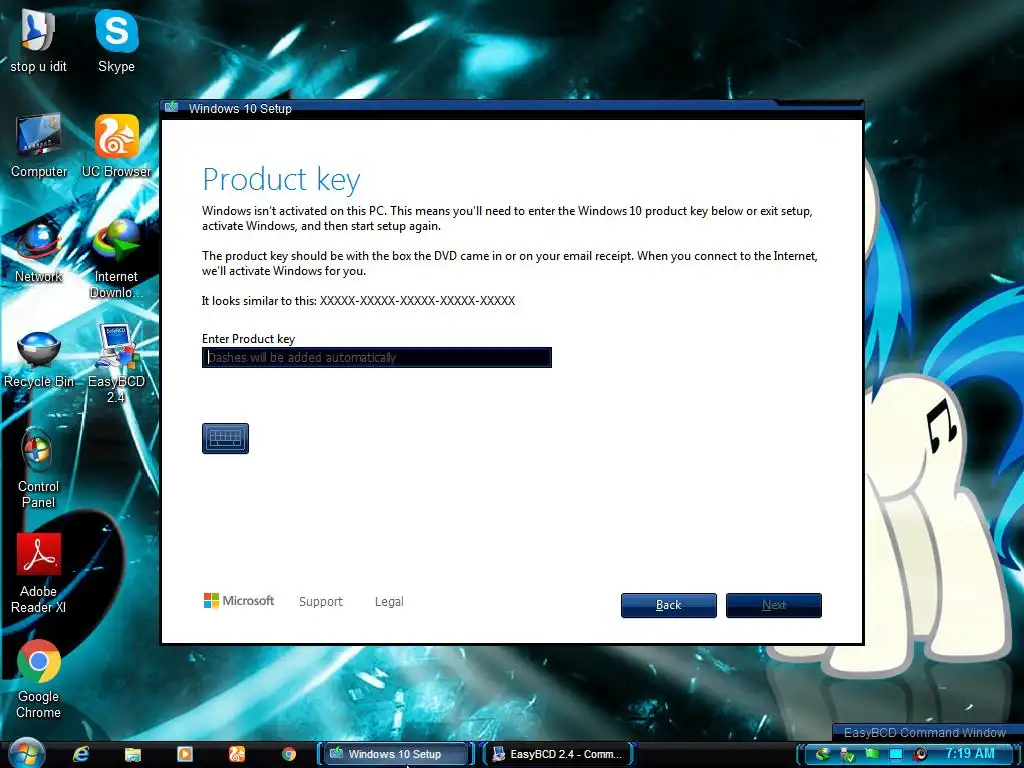The height and width of the screenshot is (768, 1024).
Task: Open the on-screen keyboard button
Action: point(225,438)
